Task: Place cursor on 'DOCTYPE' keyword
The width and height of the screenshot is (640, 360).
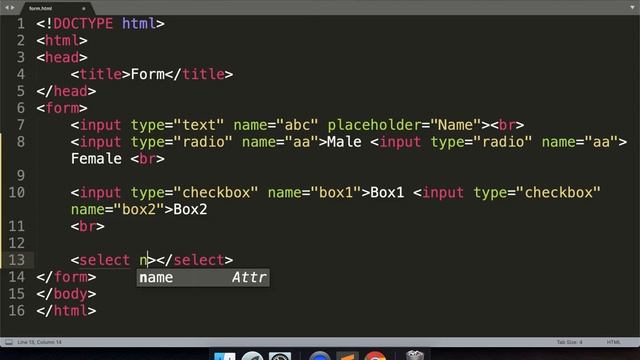Action: click(83, 24)
